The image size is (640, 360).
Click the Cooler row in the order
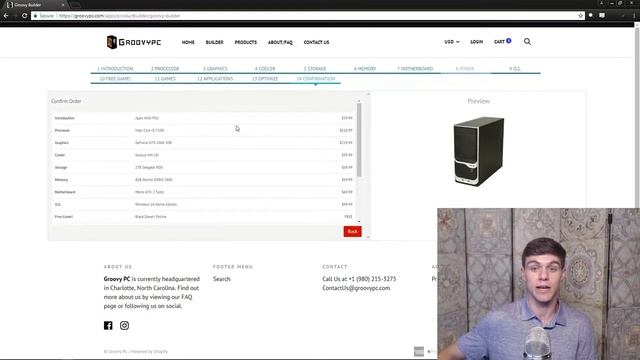point(203,155)
